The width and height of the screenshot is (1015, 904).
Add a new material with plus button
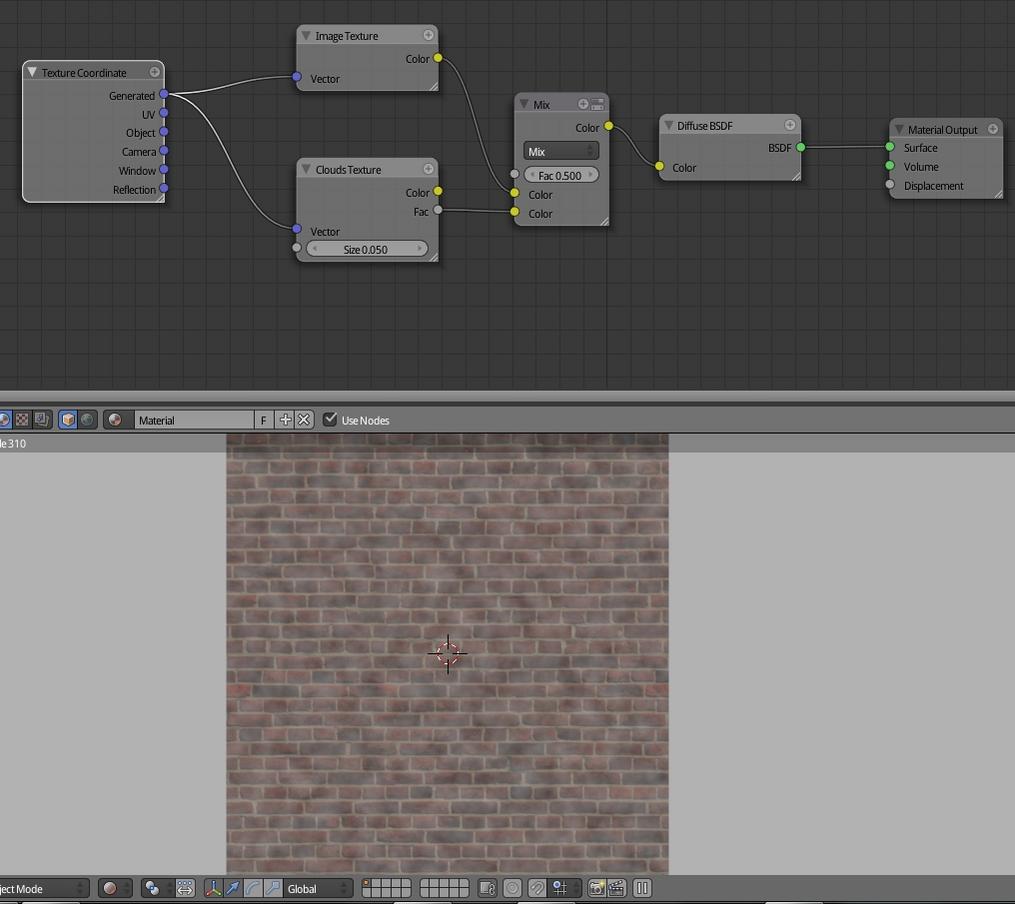pyautogui.click(x=285, y=420)
